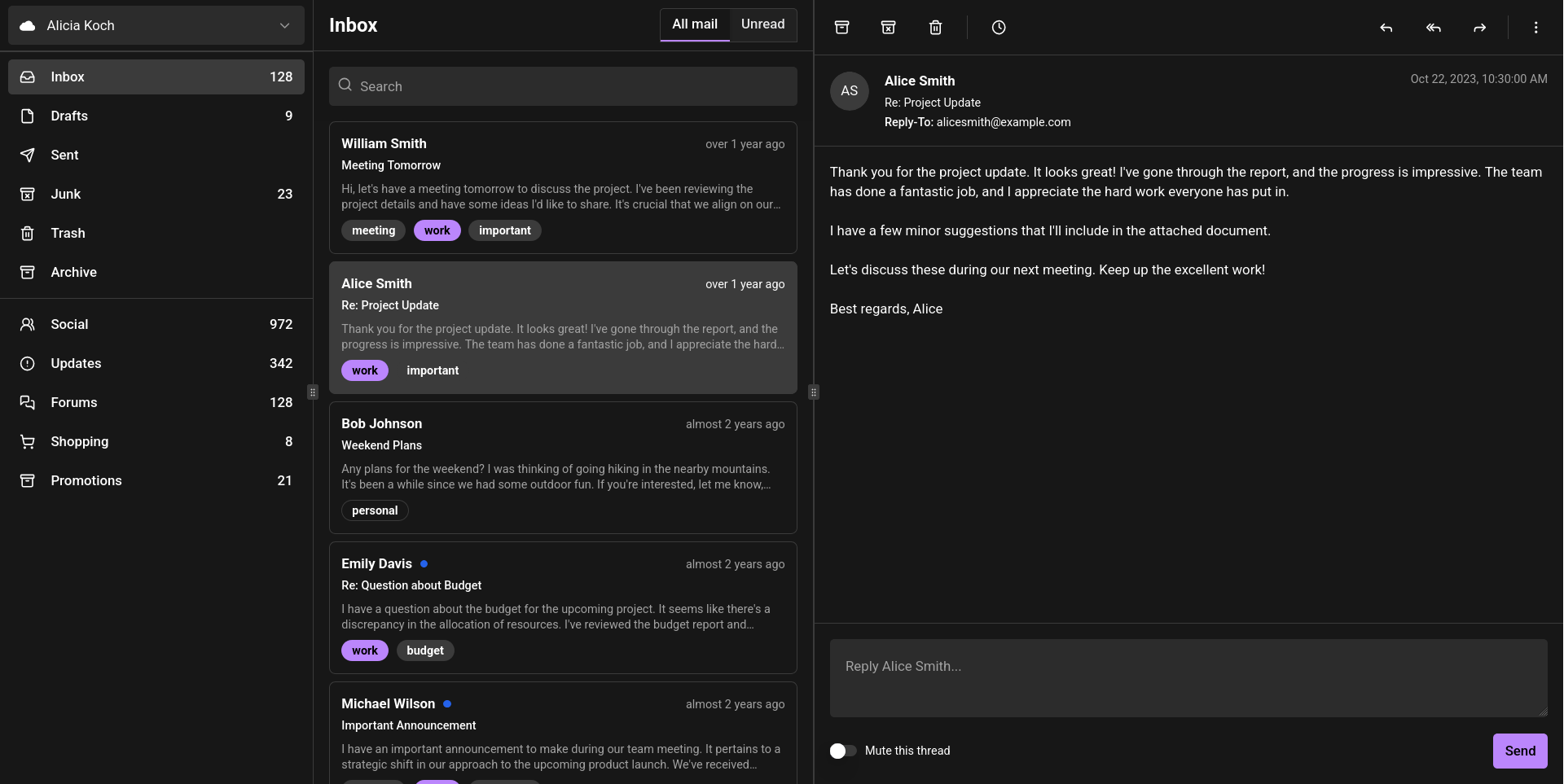Click the left panel resize grip handle
Viewport: 1564px width, 784px height.
313,392
